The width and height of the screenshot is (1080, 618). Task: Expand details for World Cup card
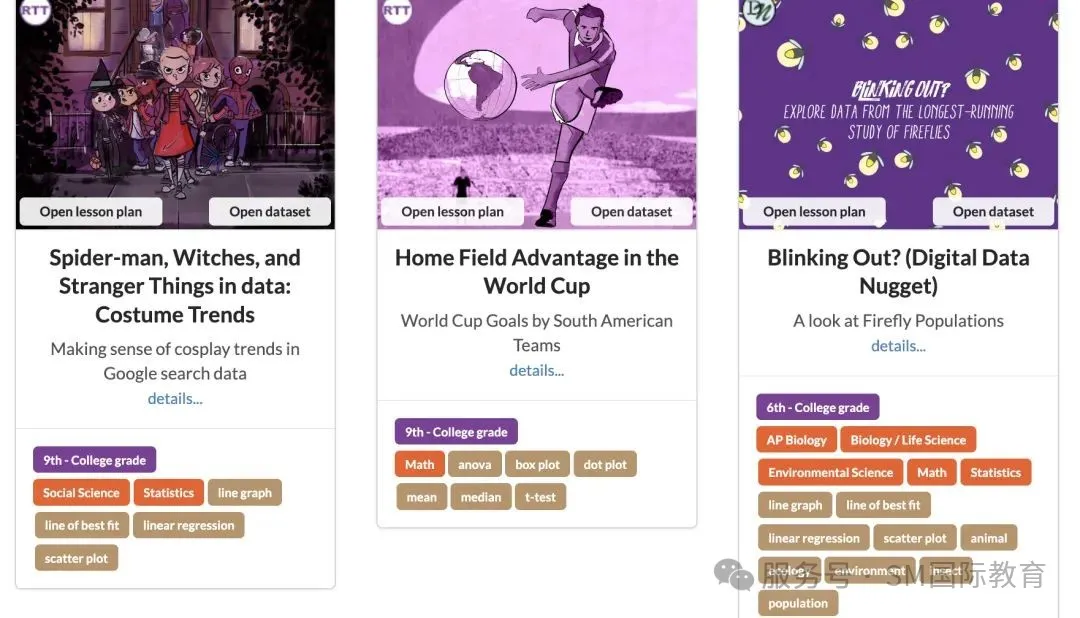pyautogui.click(x=536, y=370)
